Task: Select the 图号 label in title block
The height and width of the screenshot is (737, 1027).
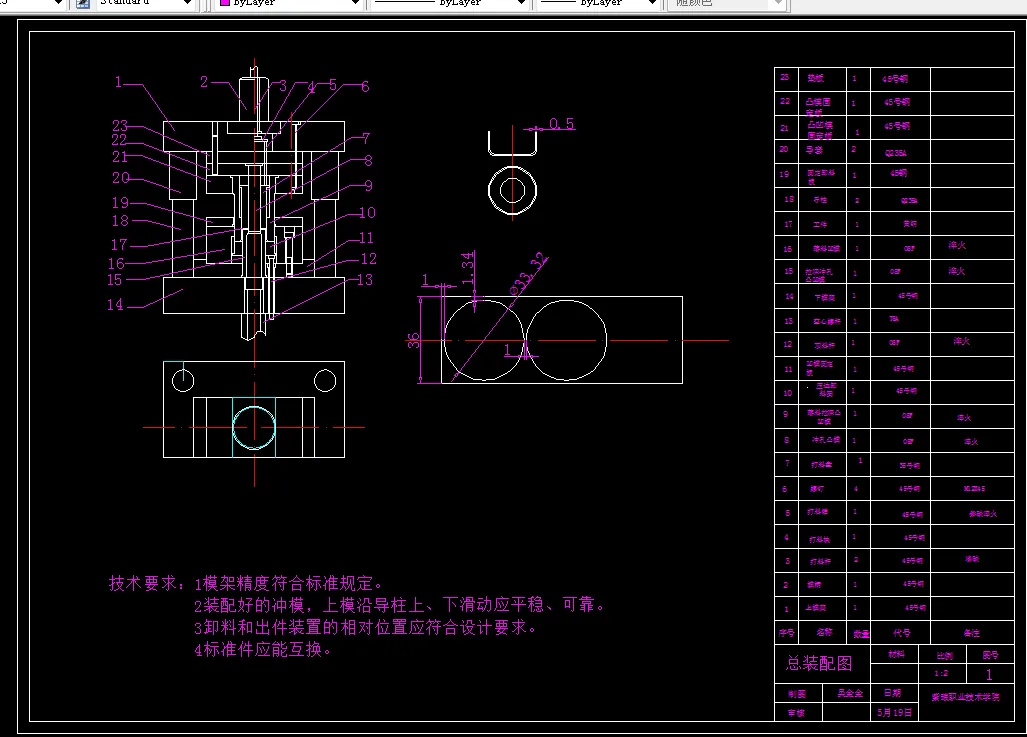Action: 990,655
